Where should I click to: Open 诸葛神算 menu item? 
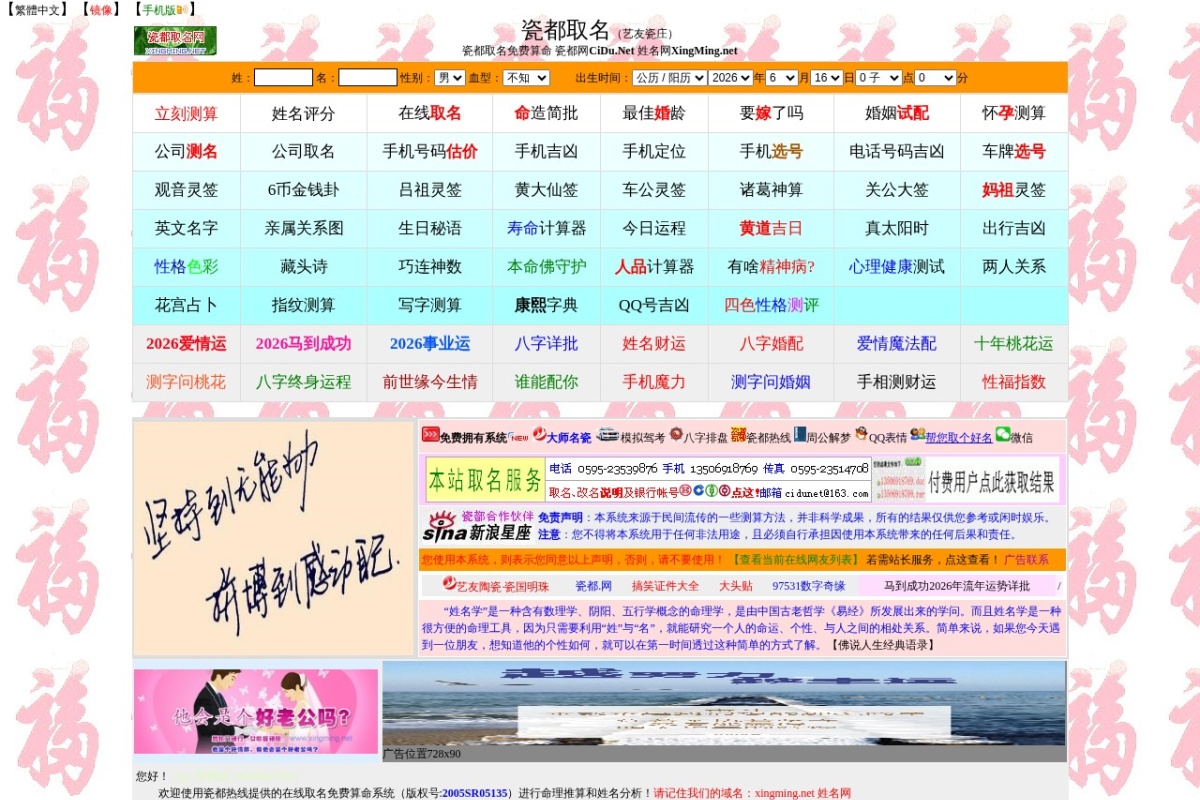tap(771, 189)
